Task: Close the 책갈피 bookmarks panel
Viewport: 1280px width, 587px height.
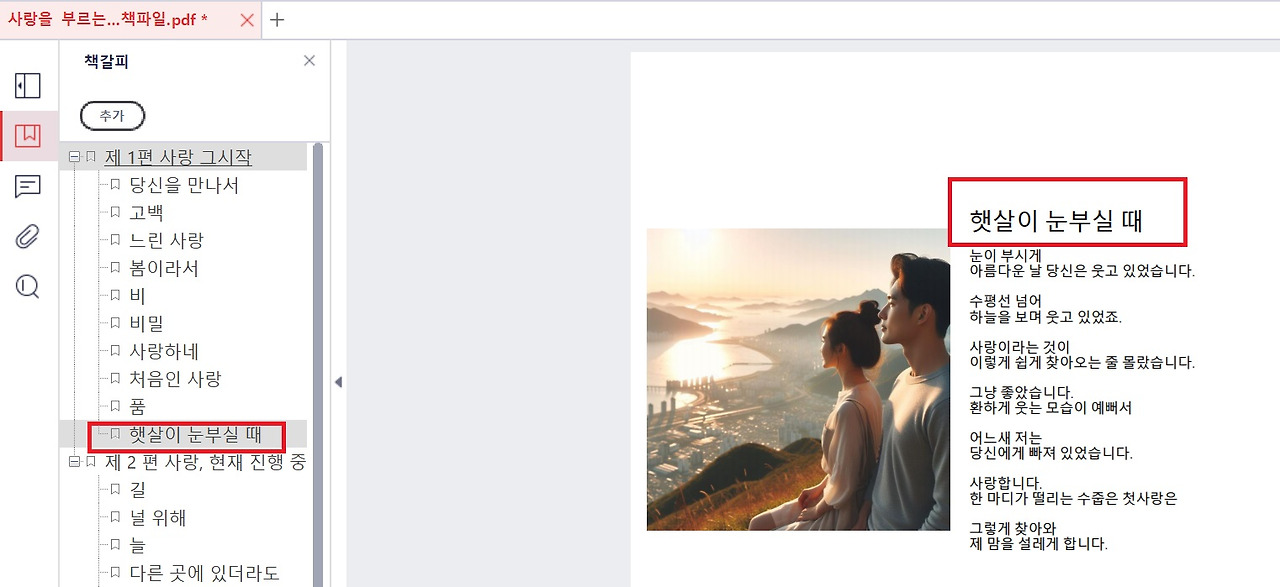Action: pos(309,61)
